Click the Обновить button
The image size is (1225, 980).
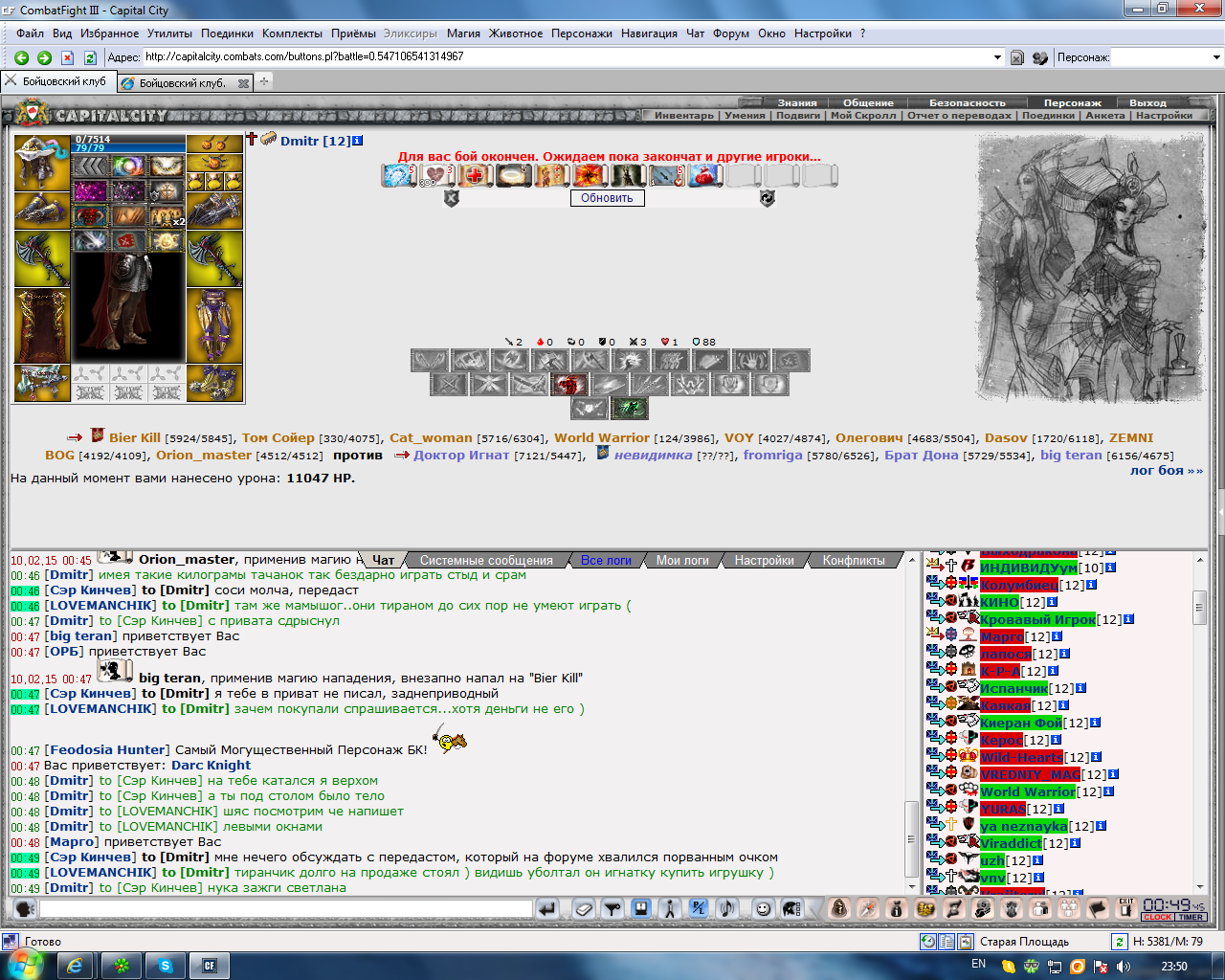coord(607,198)
